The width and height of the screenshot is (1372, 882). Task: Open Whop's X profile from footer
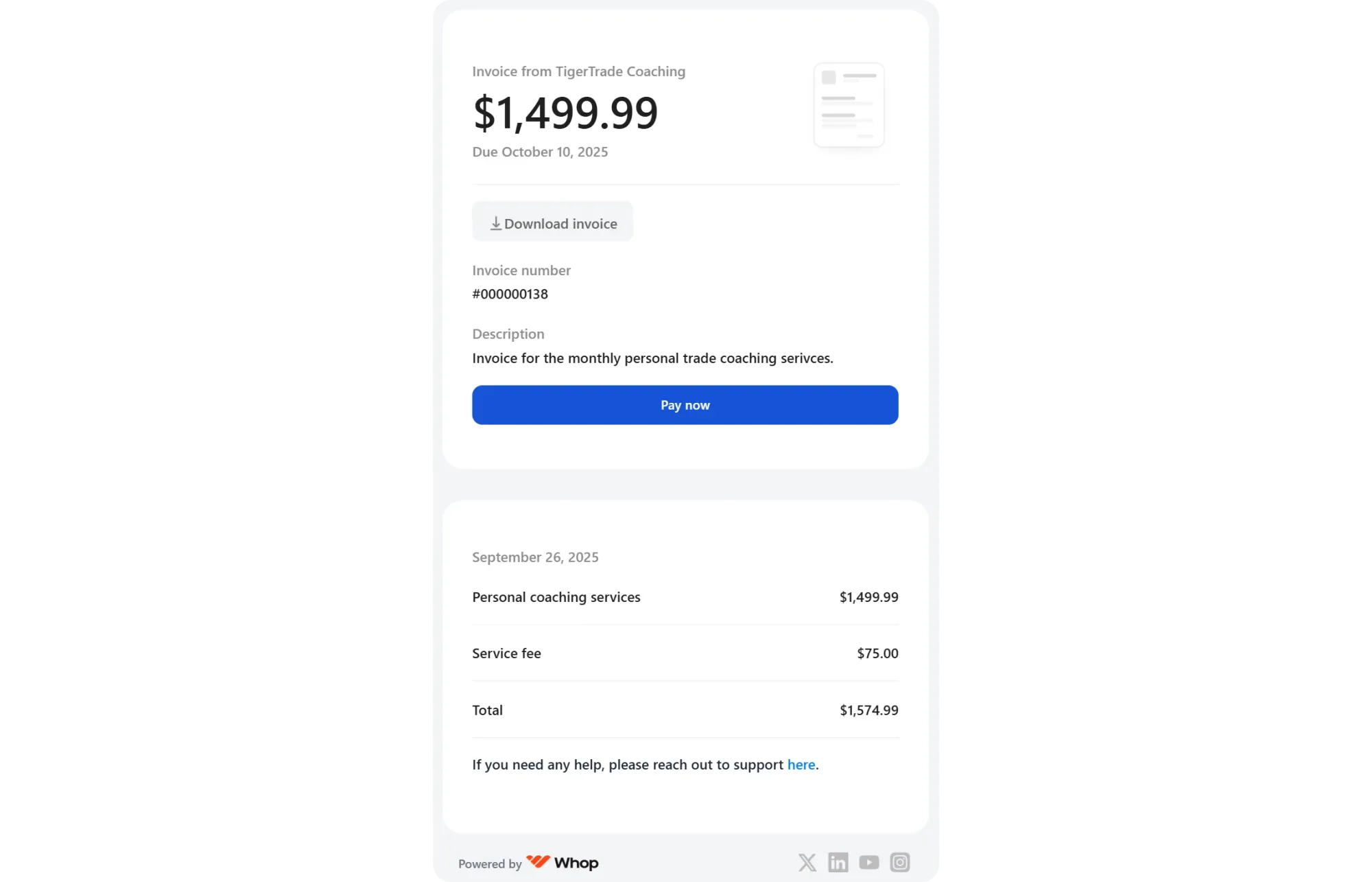[x=807, y=862]
